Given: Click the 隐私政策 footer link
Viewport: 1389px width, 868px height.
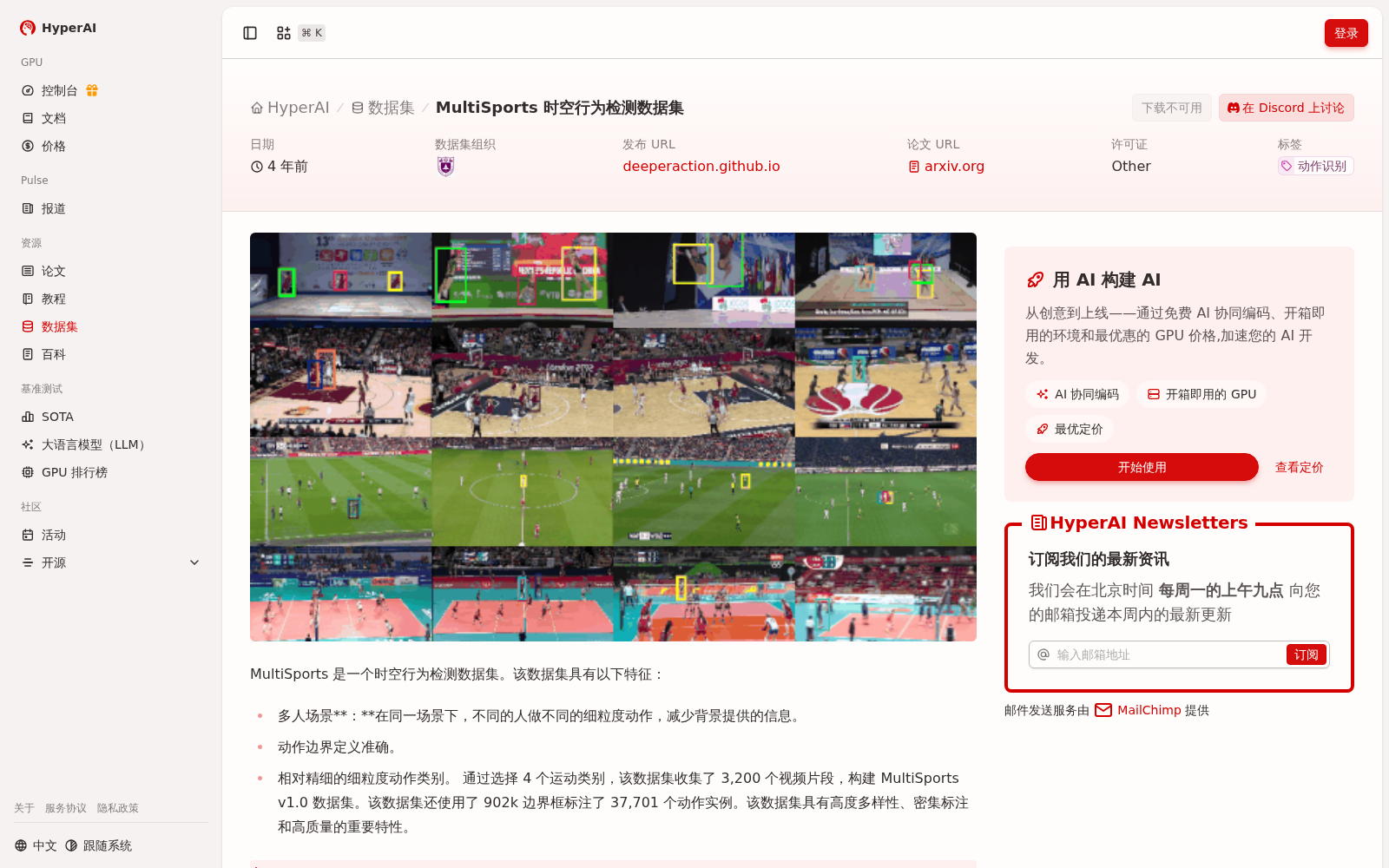Looking at the screenshot, I should point(118,808).
